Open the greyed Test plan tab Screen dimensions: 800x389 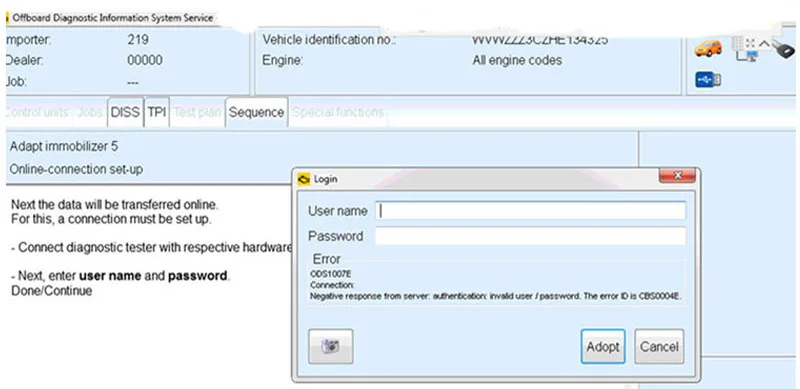[197, 112]
